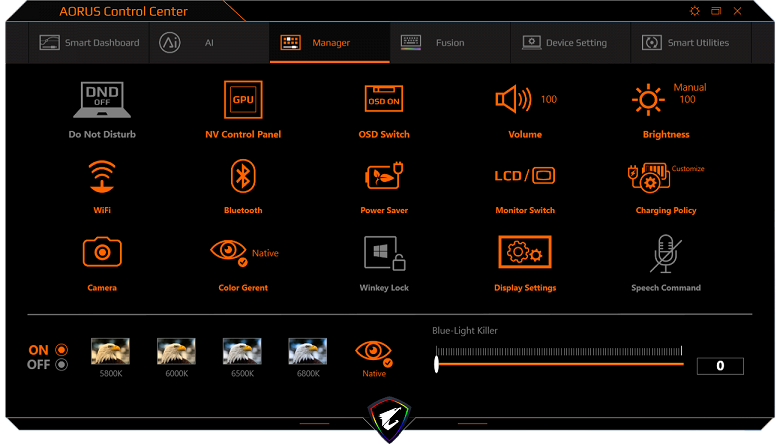Viewport: 780px width, 444px height.
Task: Choose the 6000K color temperature thumbnail
Action: [176, 351]
